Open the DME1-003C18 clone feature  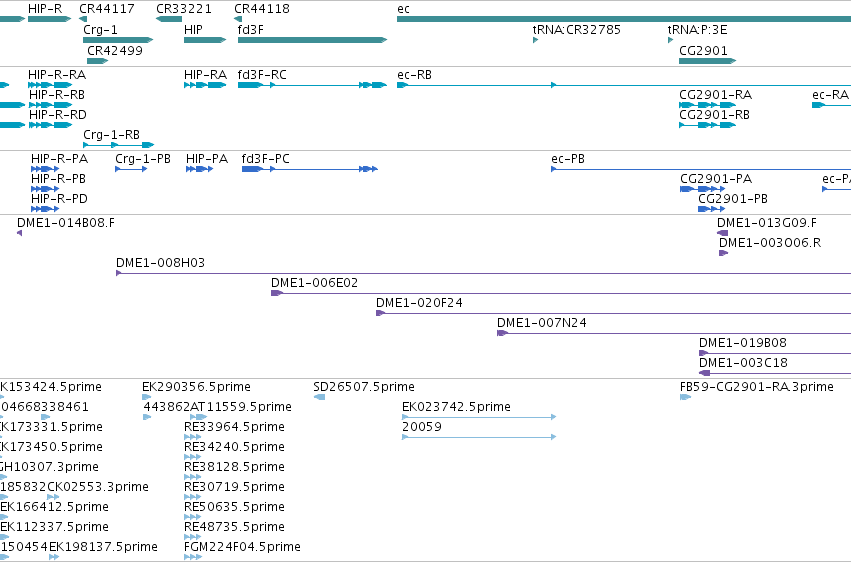pos(775,373)
